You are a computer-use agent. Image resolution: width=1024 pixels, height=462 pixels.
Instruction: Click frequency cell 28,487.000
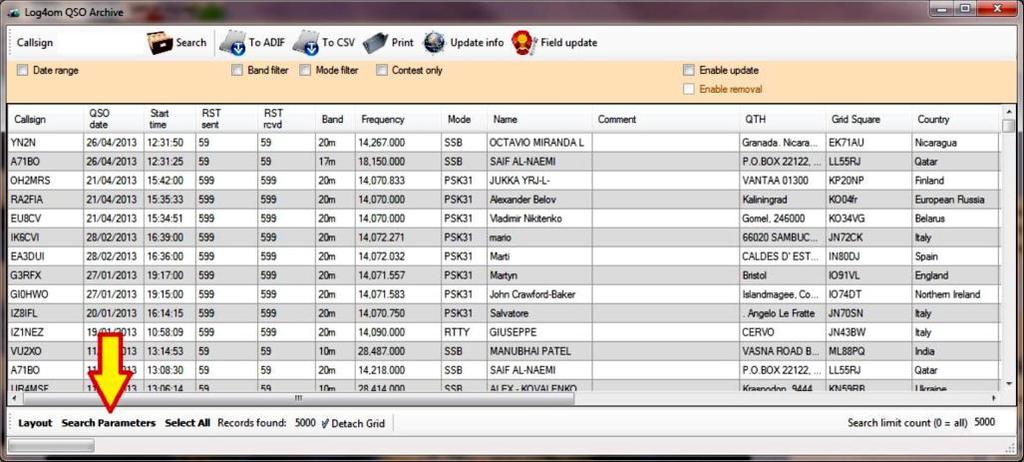[398, 351]
